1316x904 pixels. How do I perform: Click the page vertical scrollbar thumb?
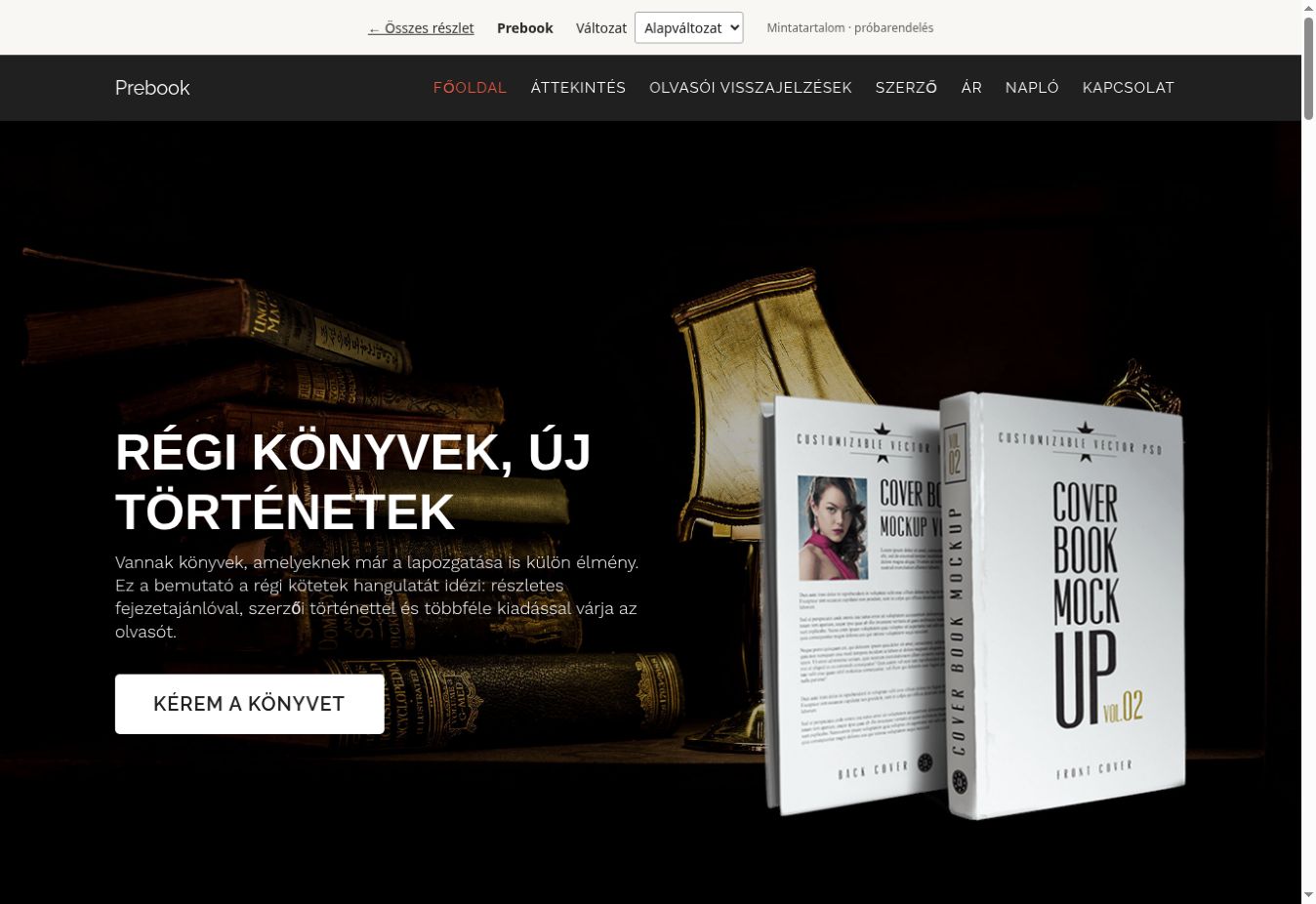[x=1308, y=68]
